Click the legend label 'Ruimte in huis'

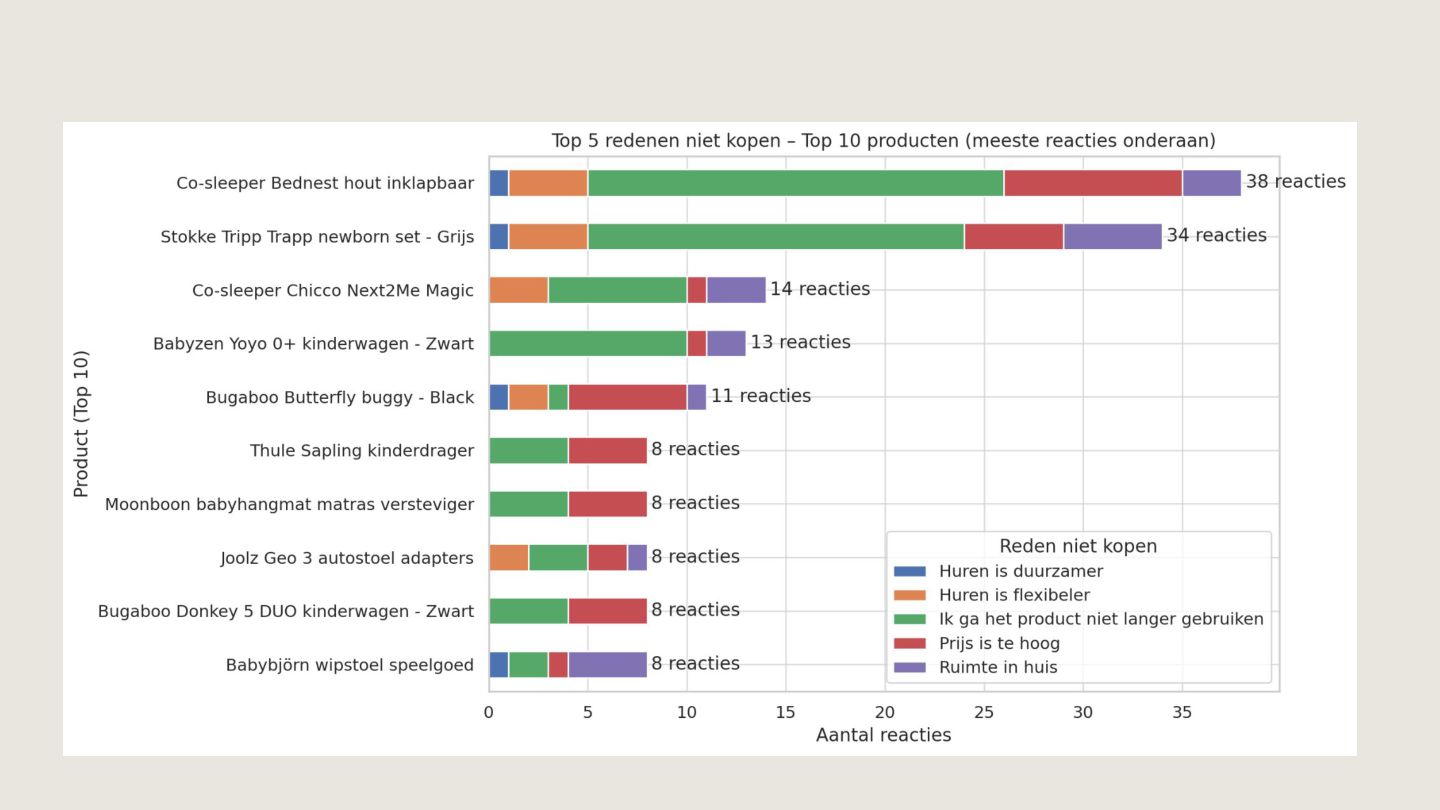coord(998,668)
